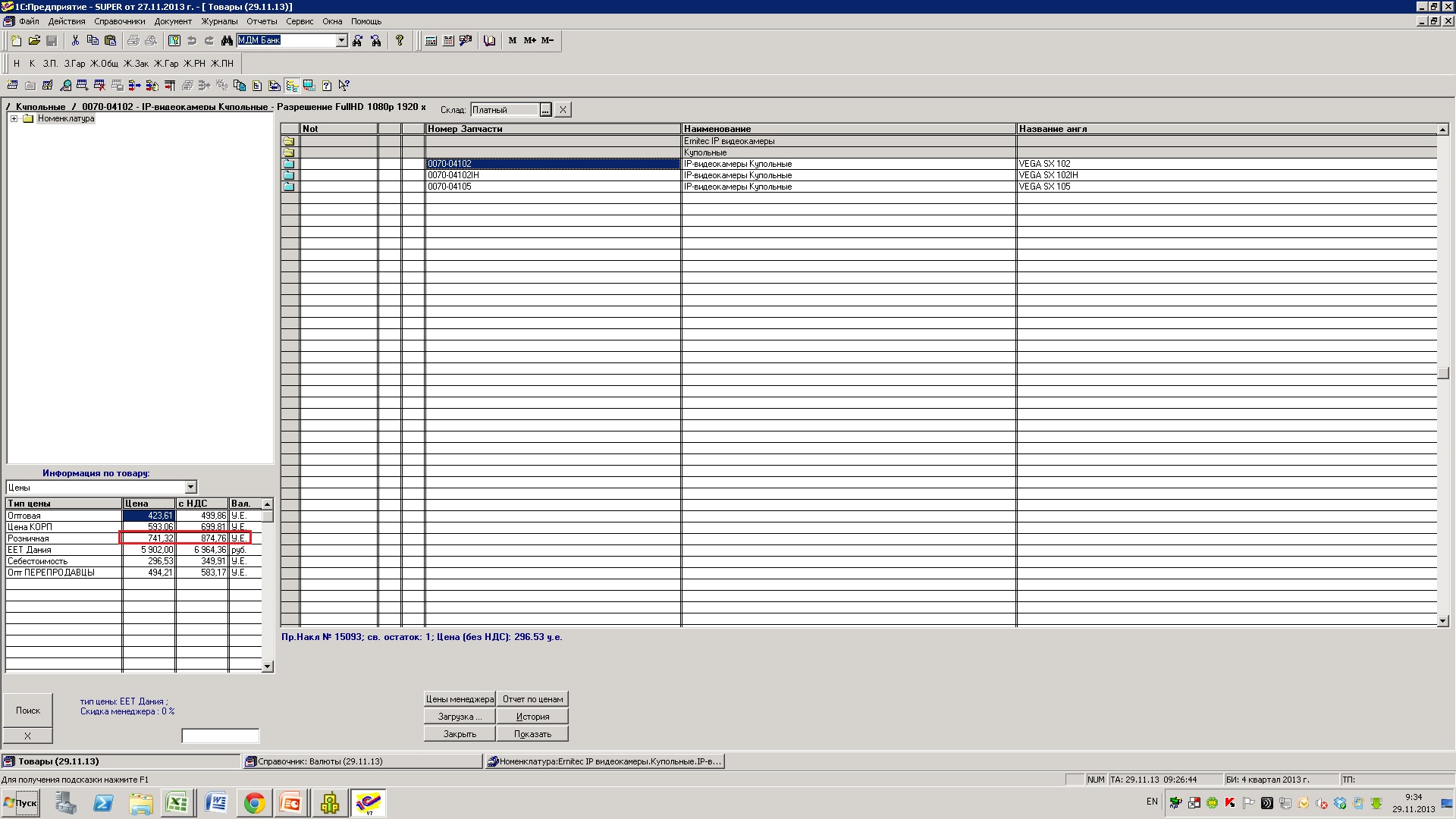Click the context help arrow-question icon
The height and width of the screenshot is (819, 1456).
tap(344, 86)
